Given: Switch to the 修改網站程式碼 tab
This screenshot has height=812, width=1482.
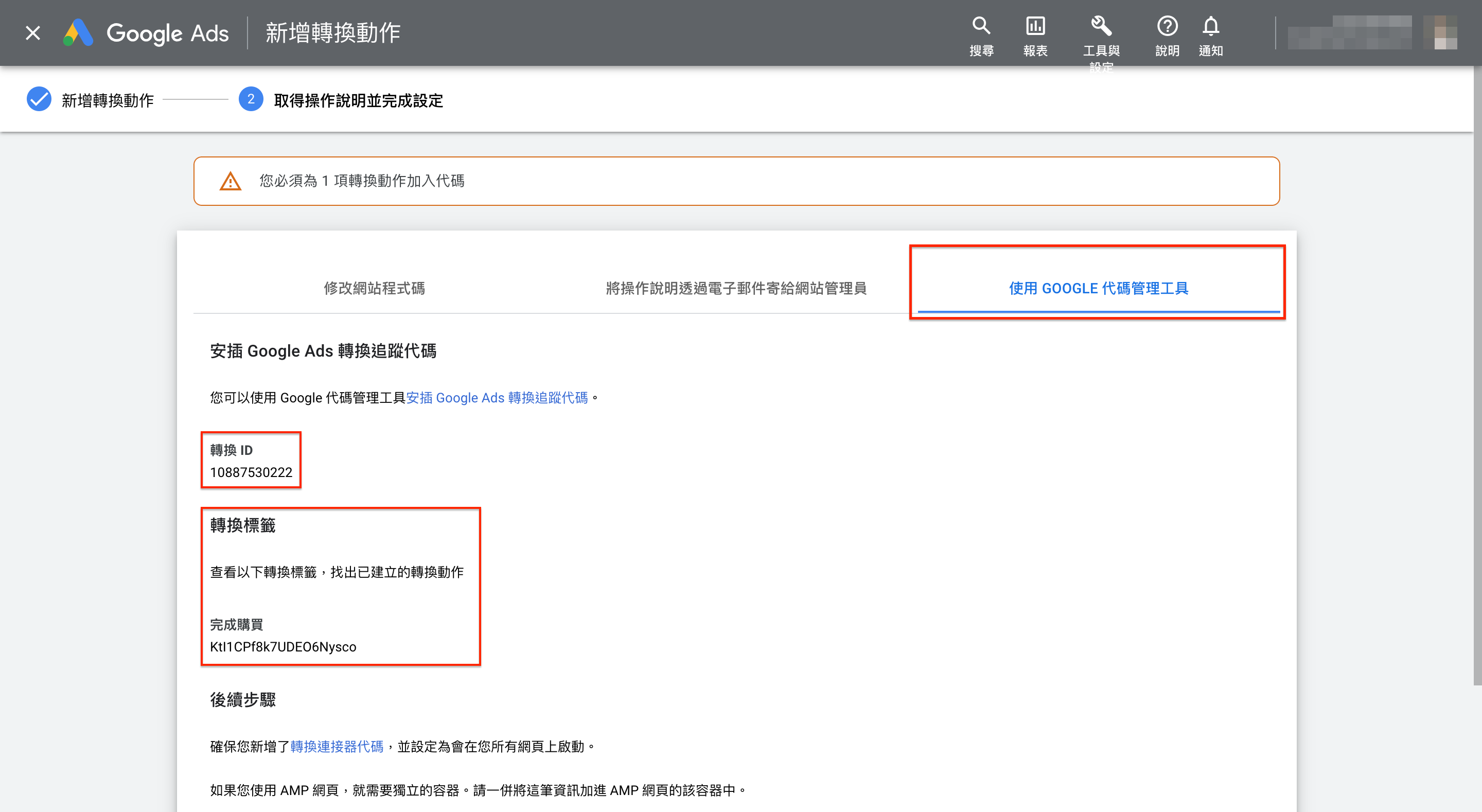Looking at the screenshot, I should [x=374, y=288].
